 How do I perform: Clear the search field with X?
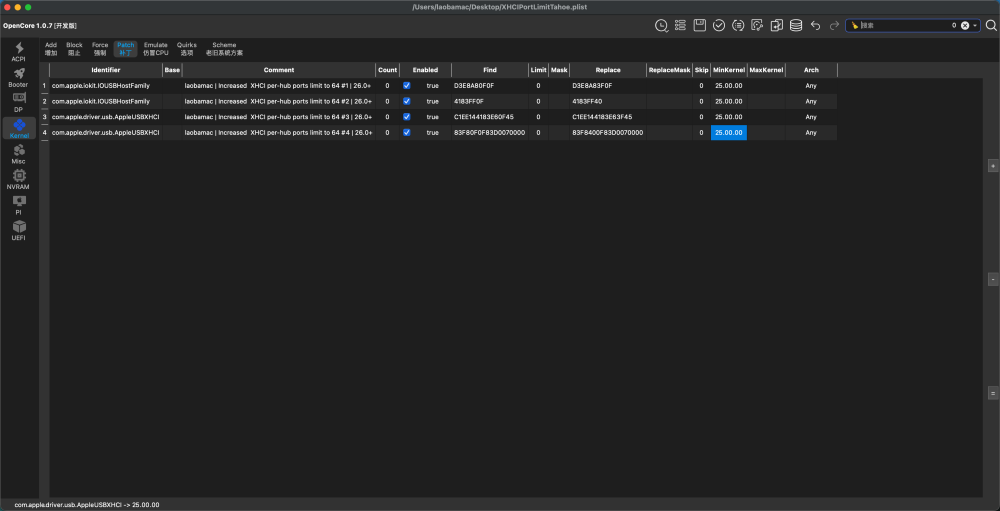965,26
